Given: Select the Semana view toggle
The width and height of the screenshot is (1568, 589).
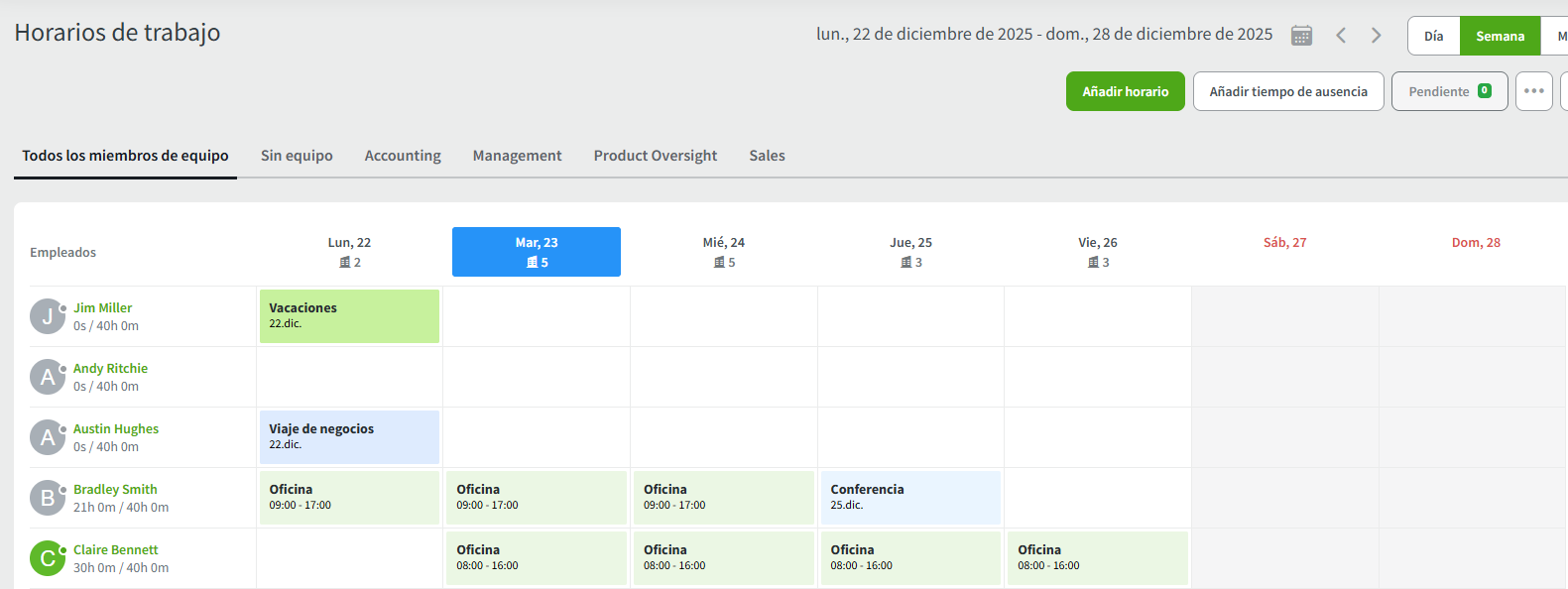Looking at the screenshot, I should (1500, 36).
